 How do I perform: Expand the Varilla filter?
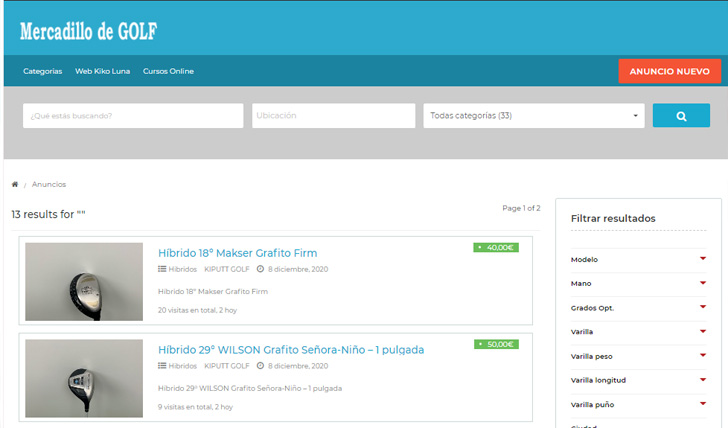(x=638, y=332)
